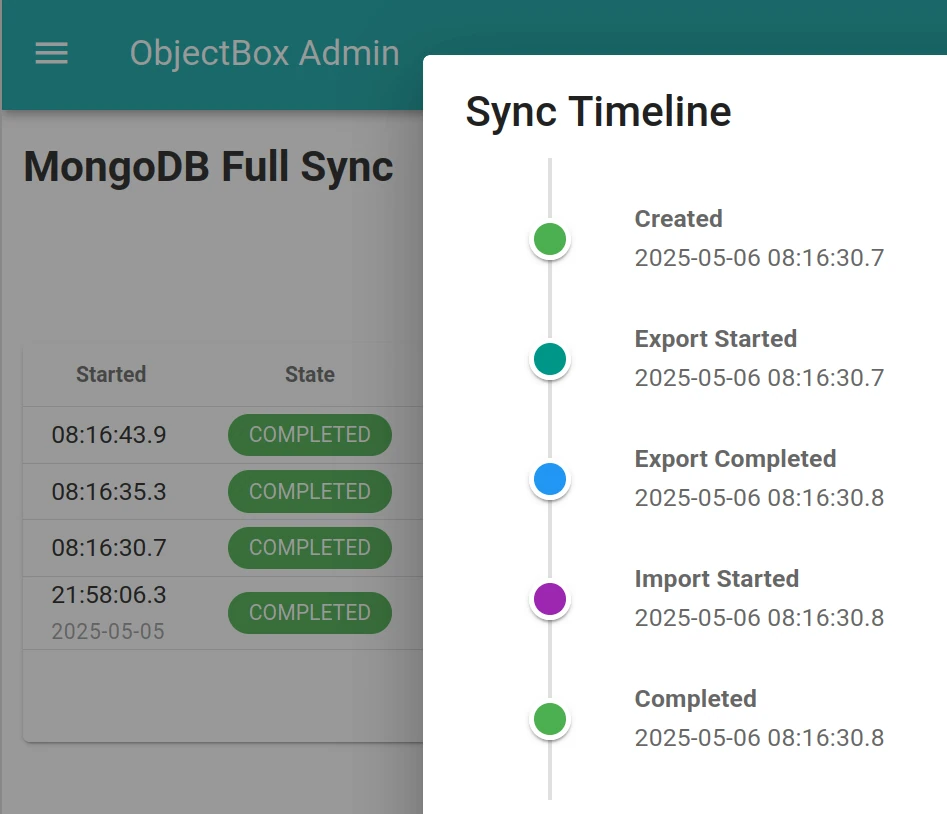Screen dimensions: 947x814
Task: Toggle the COMPLETED status on the 08:16:30.7 row
Action: coord(309,548)
